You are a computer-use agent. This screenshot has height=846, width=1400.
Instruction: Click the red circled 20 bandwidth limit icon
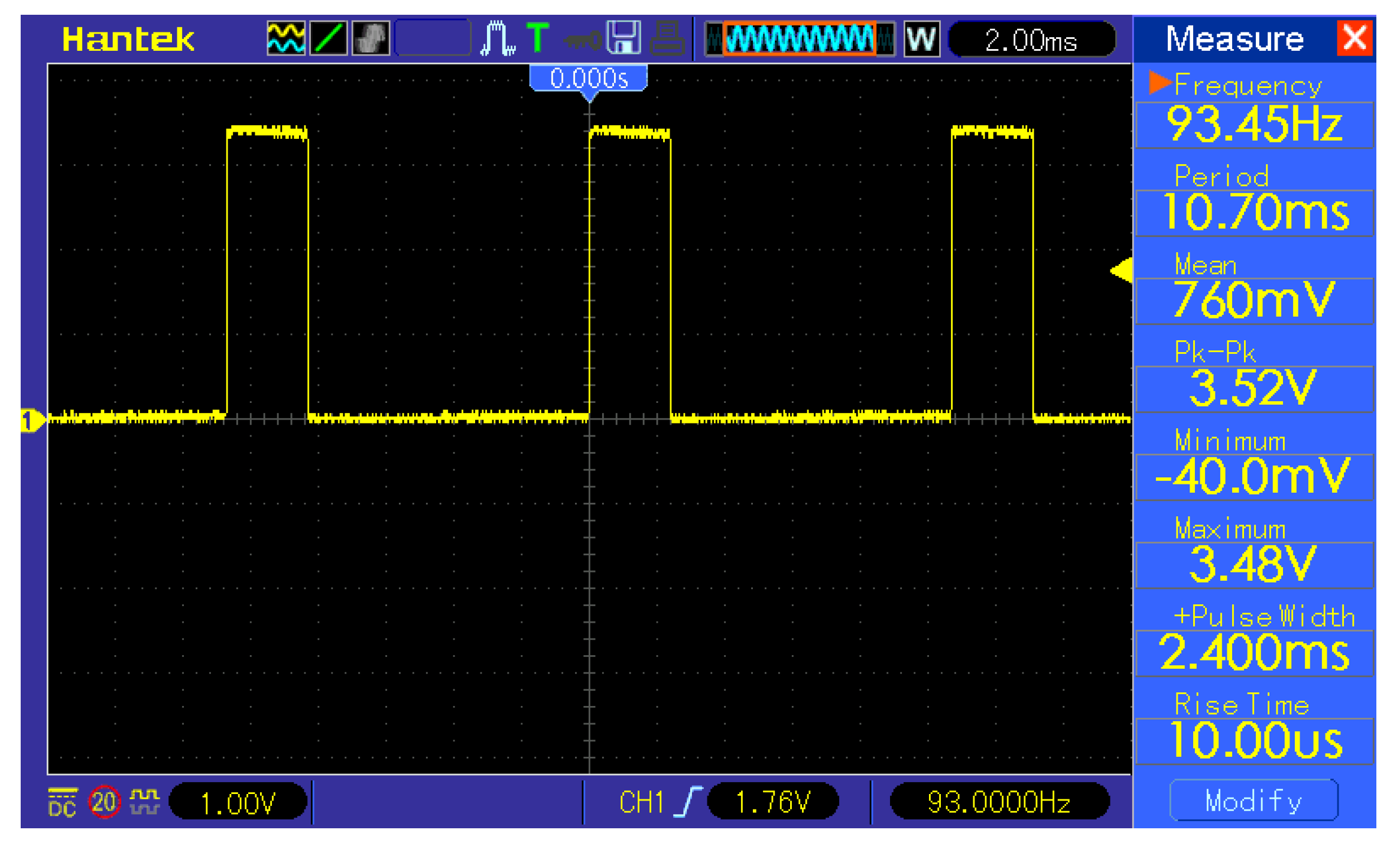(x=104, y=802)
